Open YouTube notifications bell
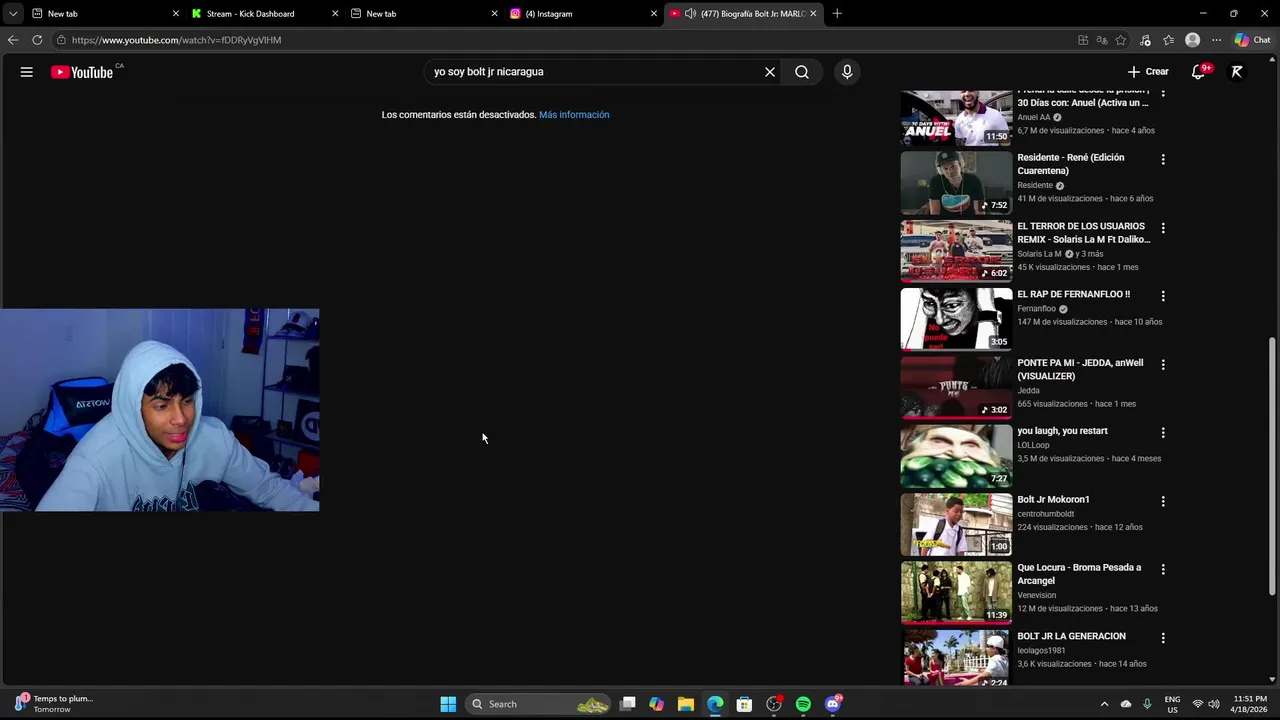 click(1198, 72)
